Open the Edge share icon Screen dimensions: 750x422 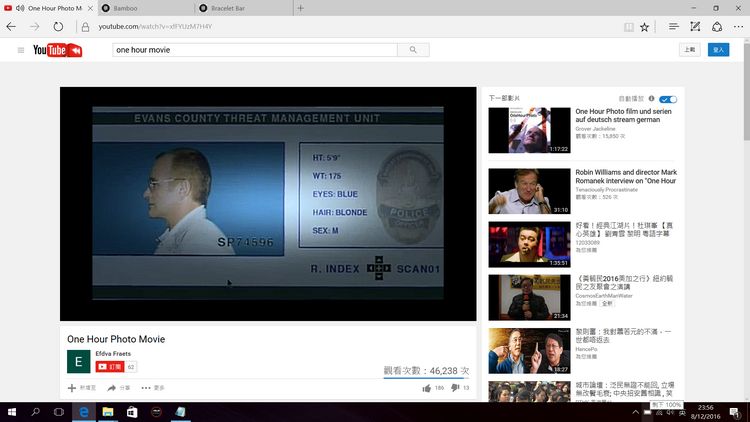[x=717, y=27]
